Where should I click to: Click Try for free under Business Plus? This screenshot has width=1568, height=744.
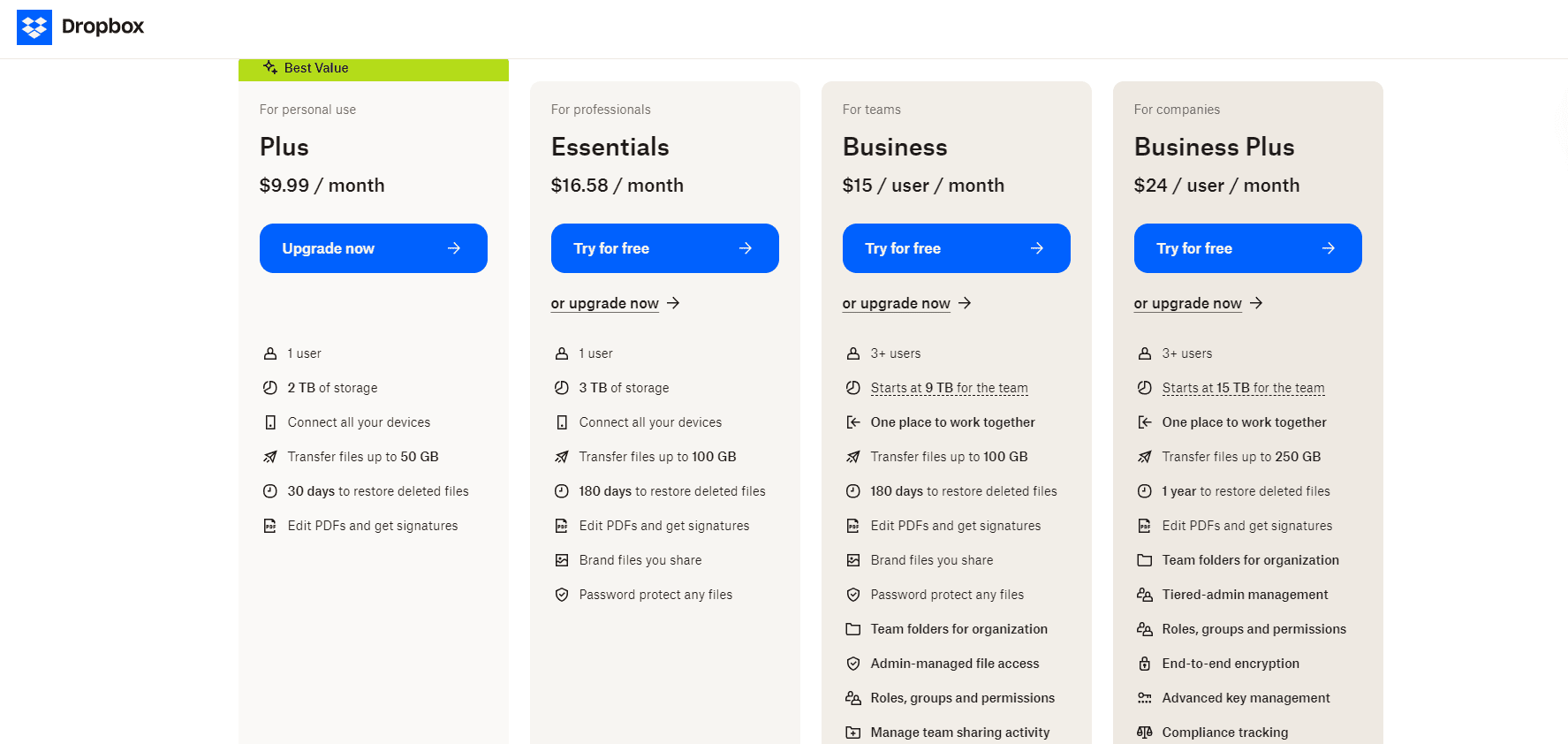1248,248
